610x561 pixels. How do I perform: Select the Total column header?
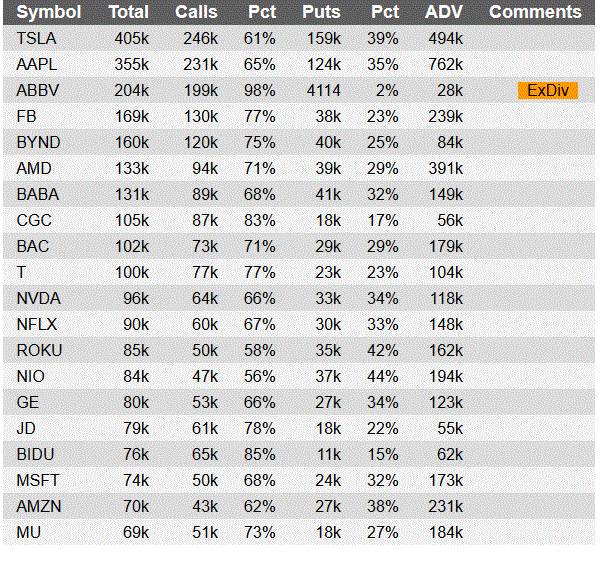coord(129,12)
